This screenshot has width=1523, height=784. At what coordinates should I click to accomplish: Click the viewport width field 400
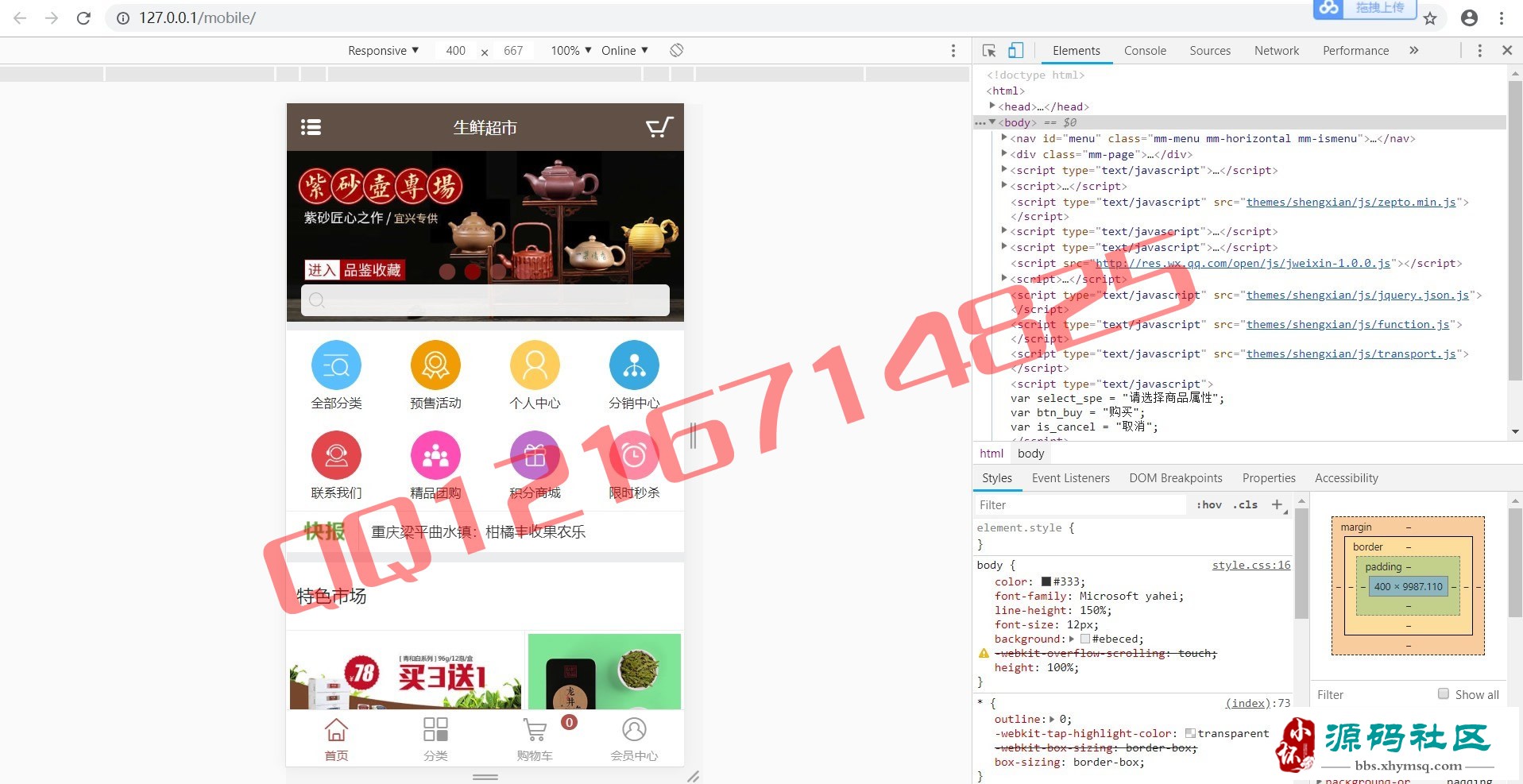(x=455, y=50)
